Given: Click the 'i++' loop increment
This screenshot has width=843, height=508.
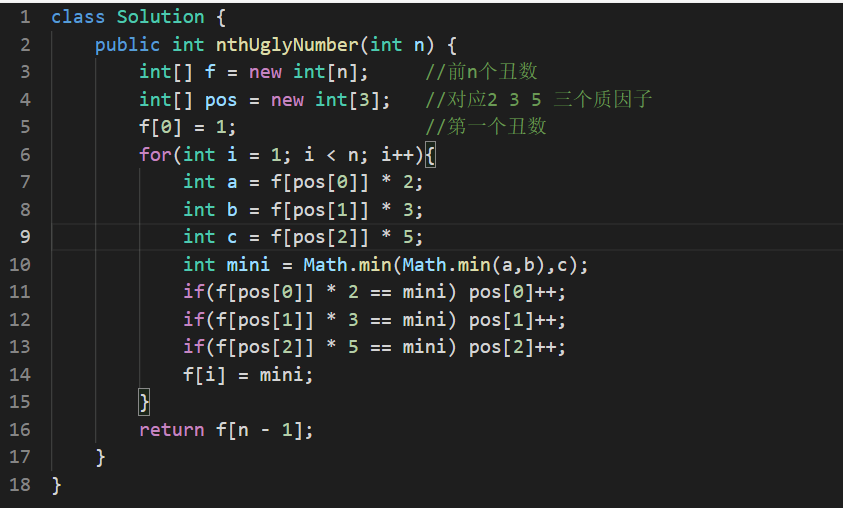Looking at the screenshot, I should [397, 155].
